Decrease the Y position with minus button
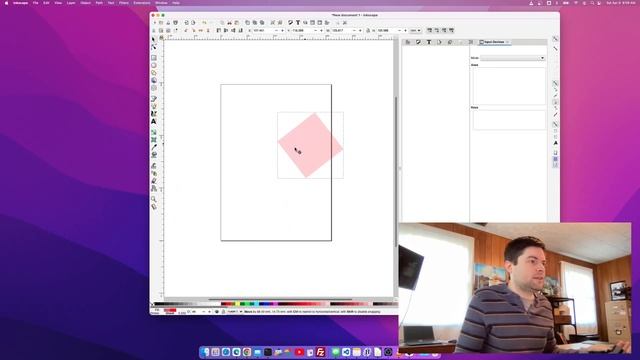Screen dimensions: 640x360 point(315,31)
